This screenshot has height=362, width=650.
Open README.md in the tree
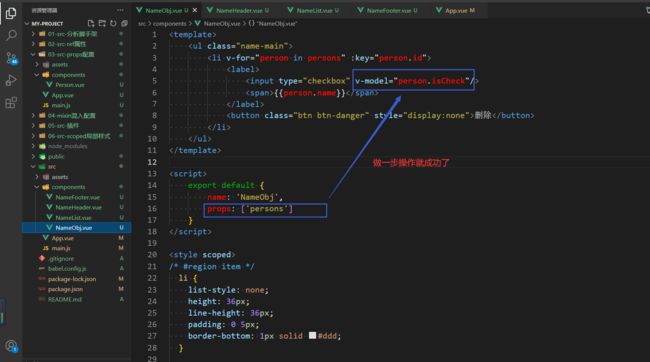tap(65, 299)
